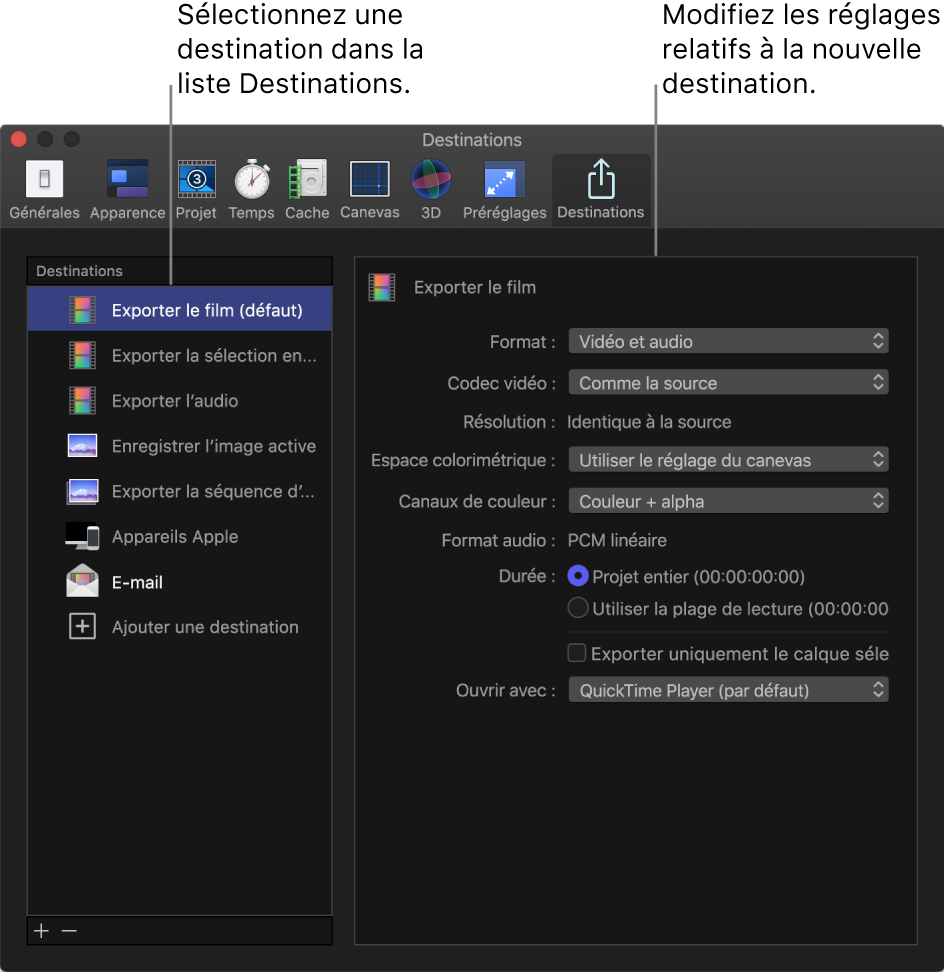The width and height of the screenshot is (944, 974).
Task: Enable exporting only the selected layer
Action: pos(577,653)
